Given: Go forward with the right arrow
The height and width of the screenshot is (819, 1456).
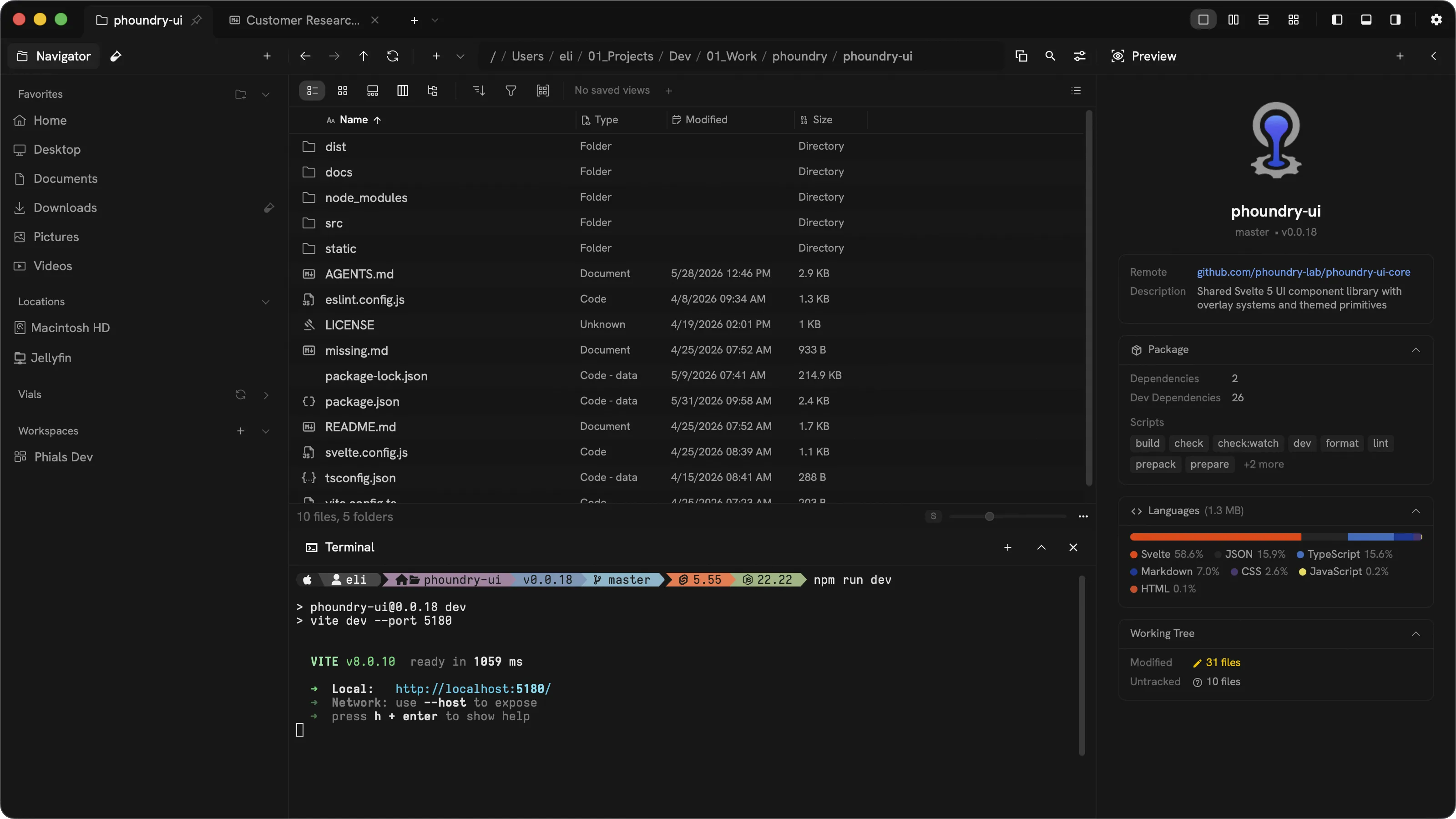Looking at the screenshot, I should (334, 56).
